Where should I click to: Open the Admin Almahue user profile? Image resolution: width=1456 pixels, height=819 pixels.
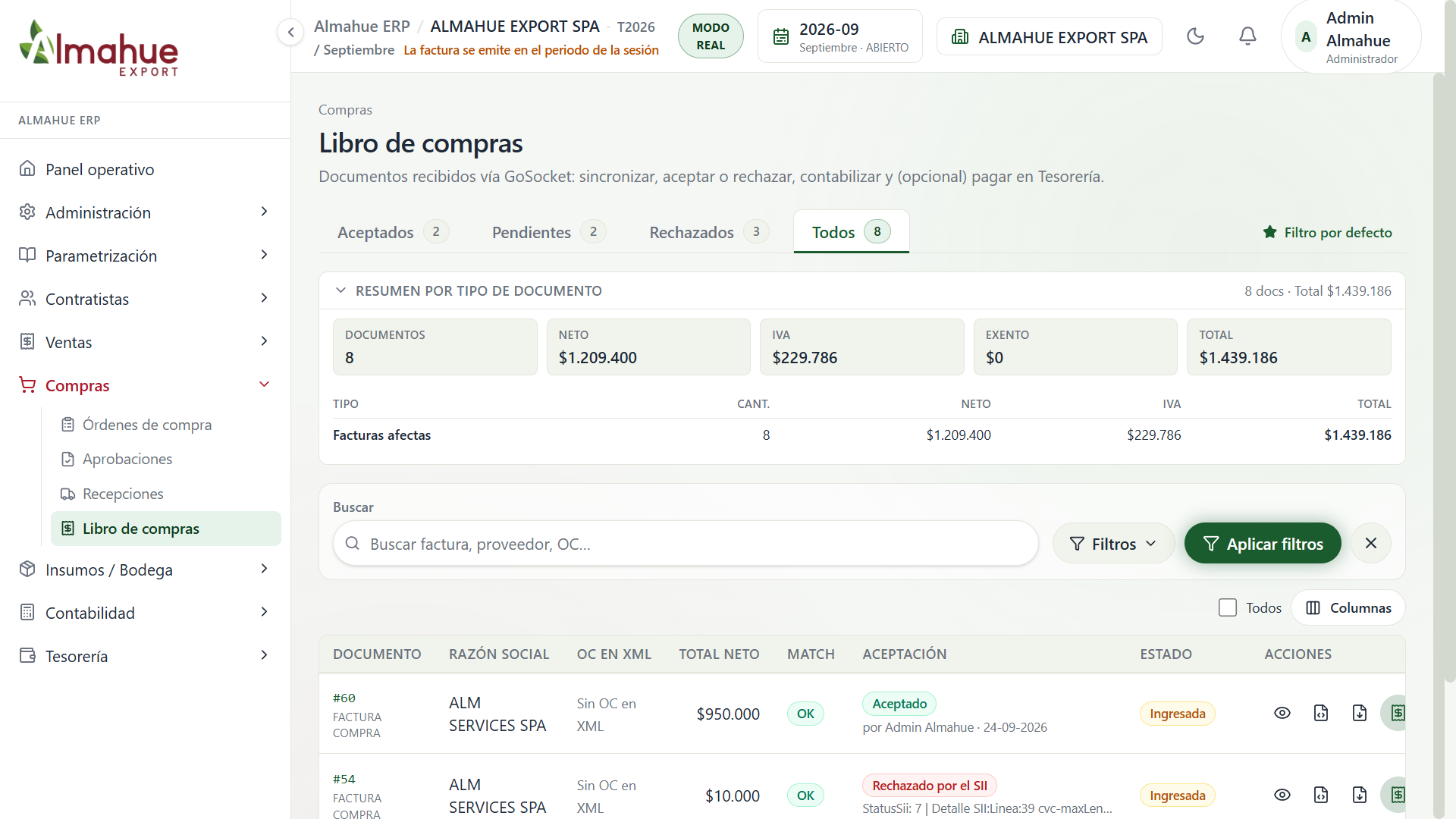click(x=1351, y=36)
